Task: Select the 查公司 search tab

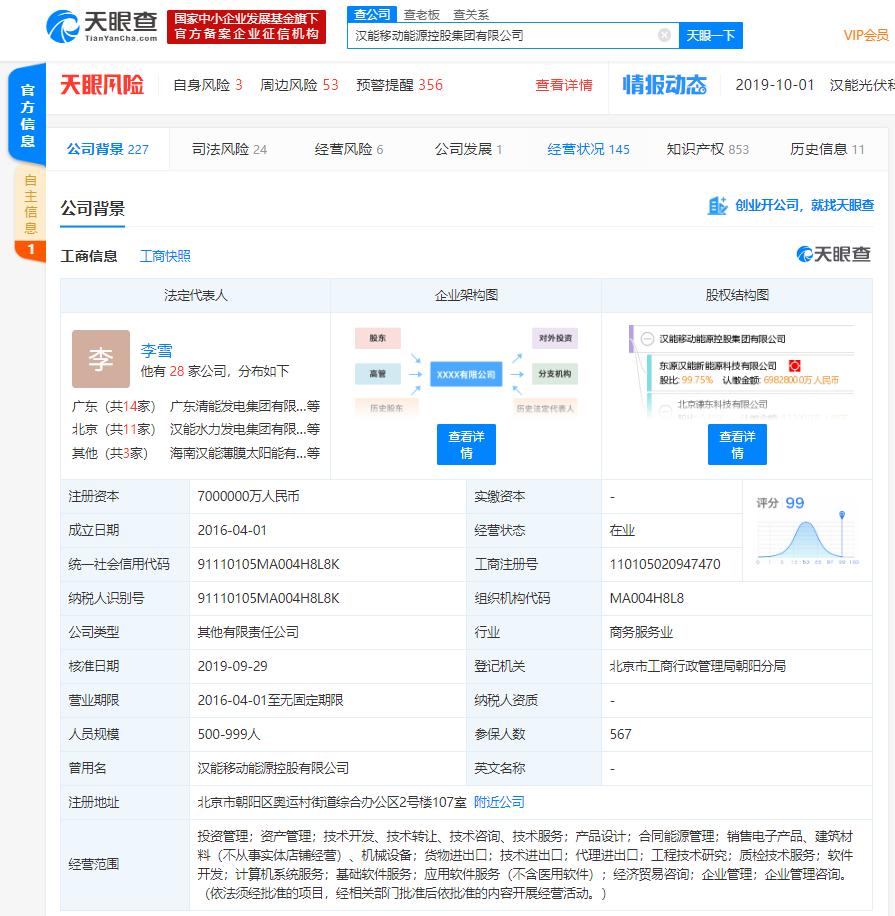Action: click(372, 15)
